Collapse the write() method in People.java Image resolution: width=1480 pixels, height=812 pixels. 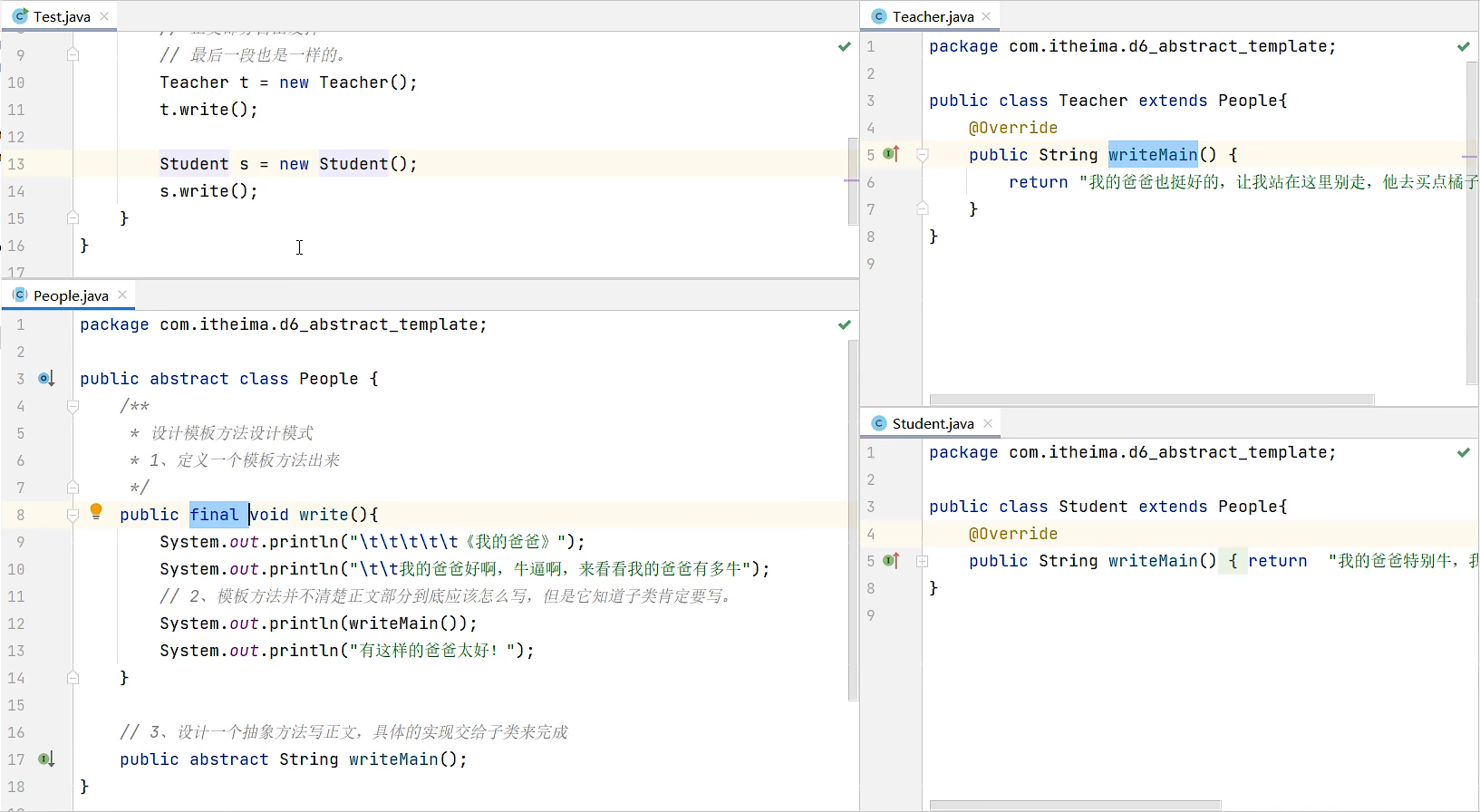pos(73,515)
